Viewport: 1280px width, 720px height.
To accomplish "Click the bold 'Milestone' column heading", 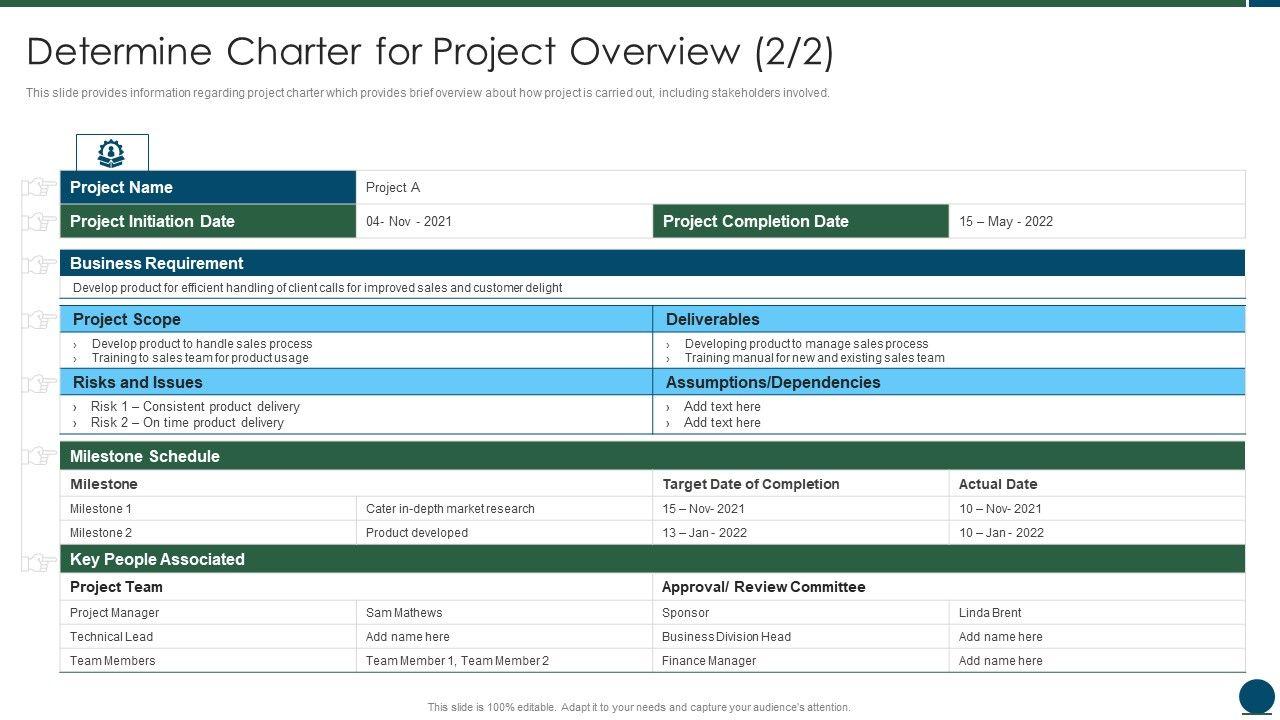I will [104, 484].
